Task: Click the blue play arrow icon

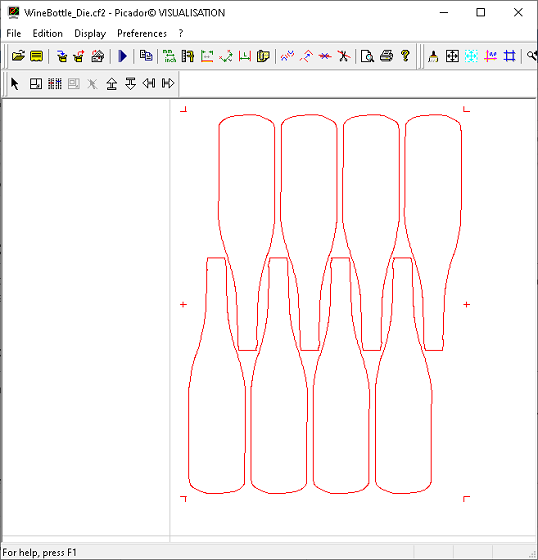Action: click(123, 56)
